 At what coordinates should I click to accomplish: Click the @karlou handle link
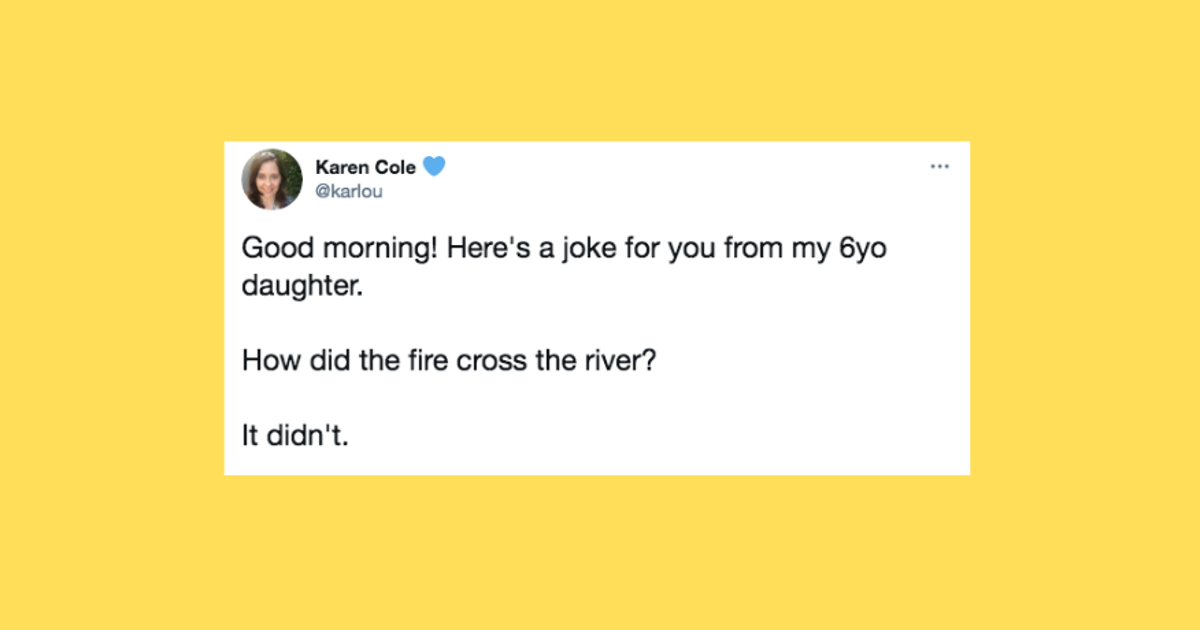(349, 191)
